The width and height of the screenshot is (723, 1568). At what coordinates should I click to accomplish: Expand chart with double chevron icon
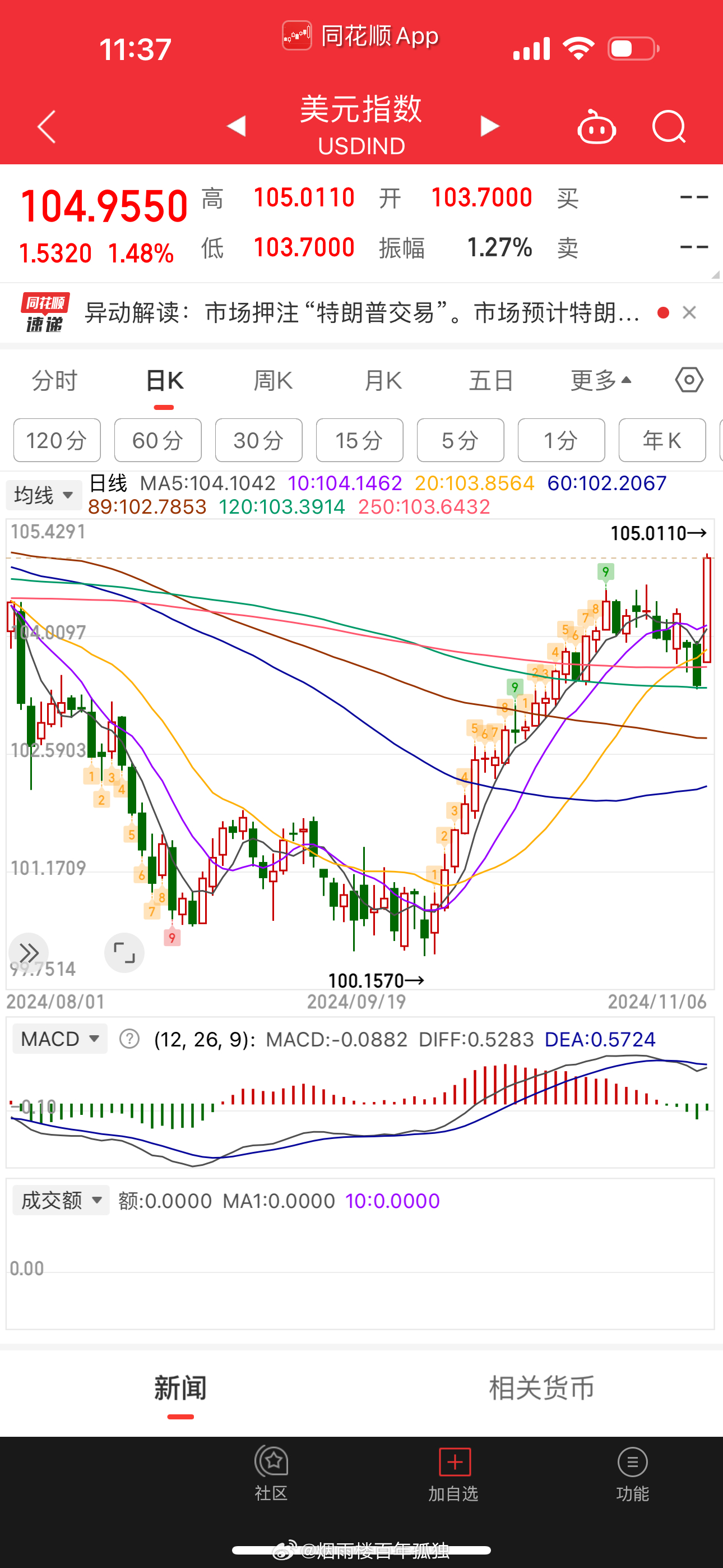tap(29, 953)
